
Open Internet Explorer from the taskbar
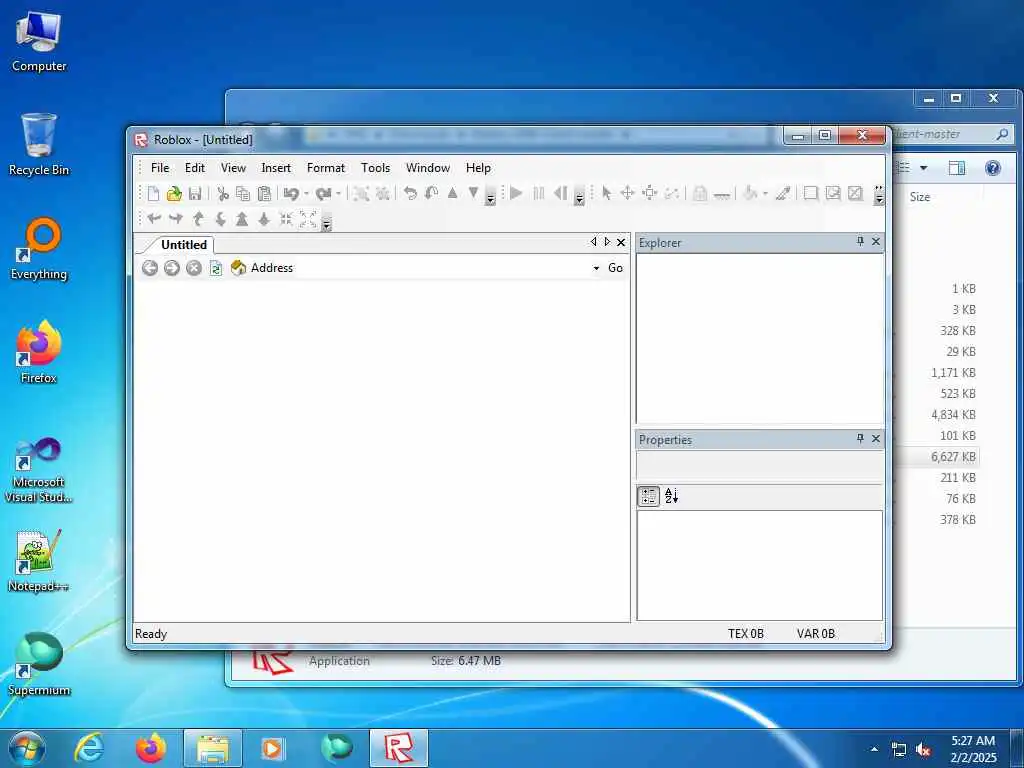tap(89, 748)
